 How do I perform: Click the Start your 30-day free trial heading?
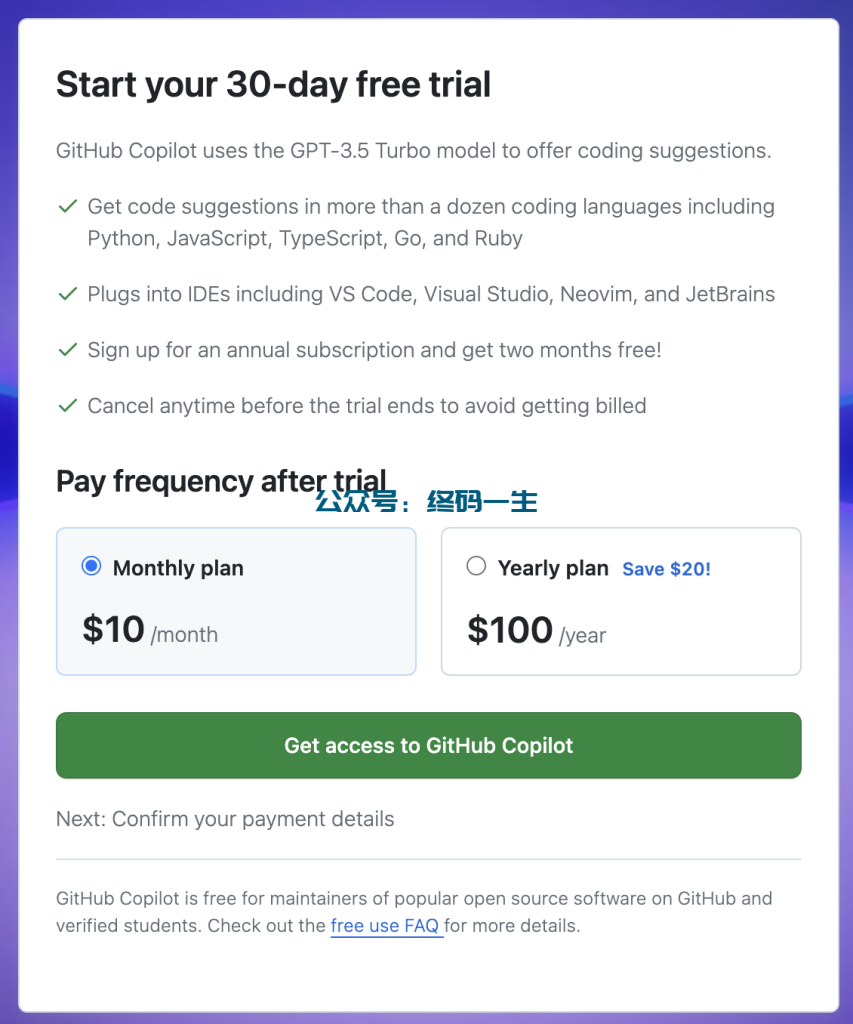274,84
